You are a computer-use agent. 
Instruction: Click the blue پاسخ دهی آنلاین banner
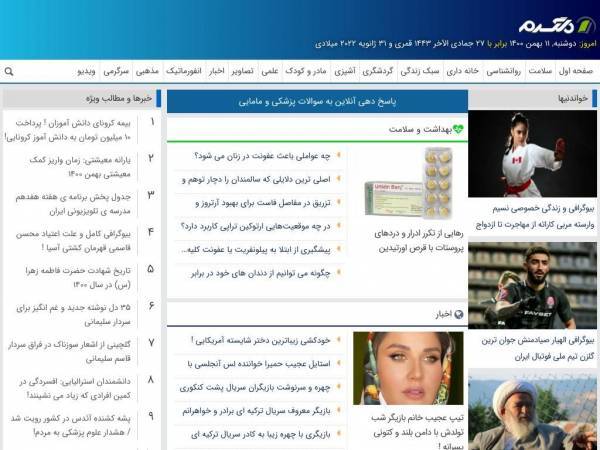click(x=317, y=101)
